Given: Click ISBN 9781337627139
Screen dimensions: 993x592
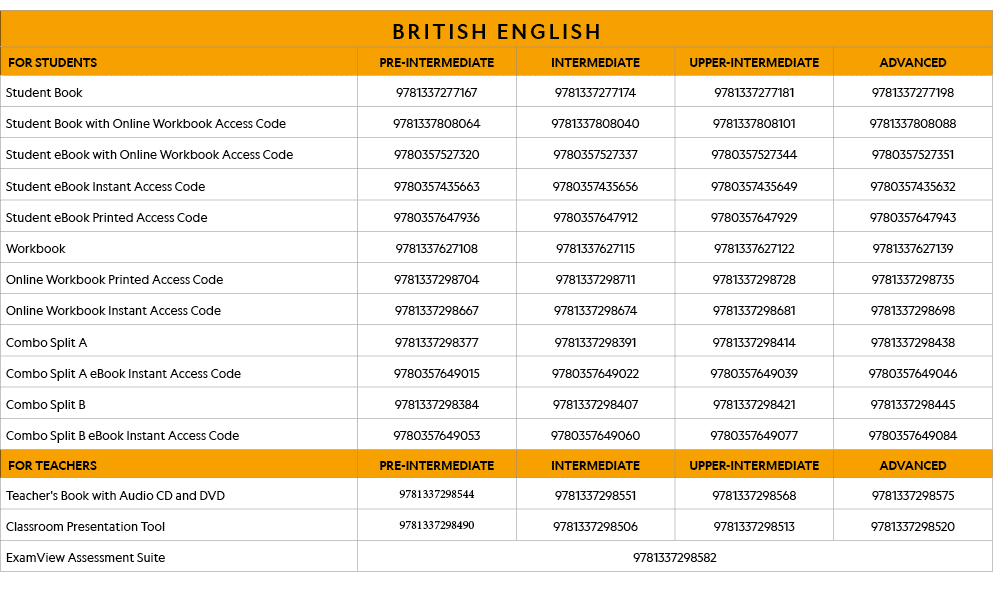Looking at the screenshot, I should pyautogui.click(x=912, y=249).
